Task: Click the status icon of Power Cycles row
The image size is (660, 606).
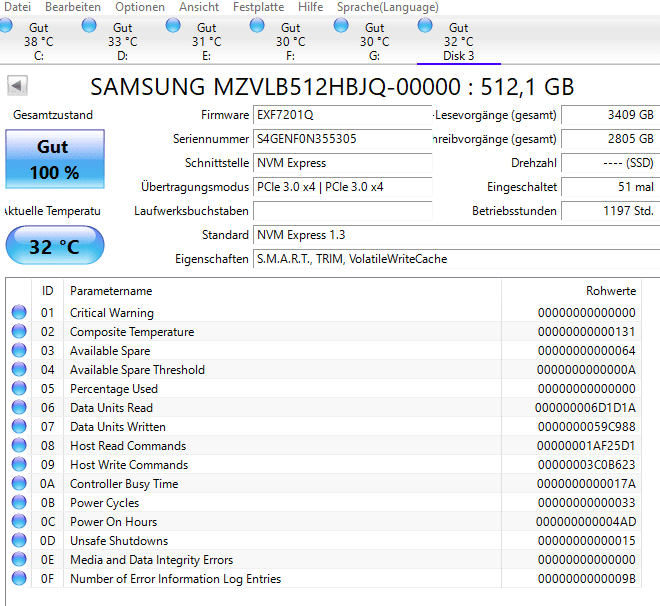Action: click(x=19, y=502)
